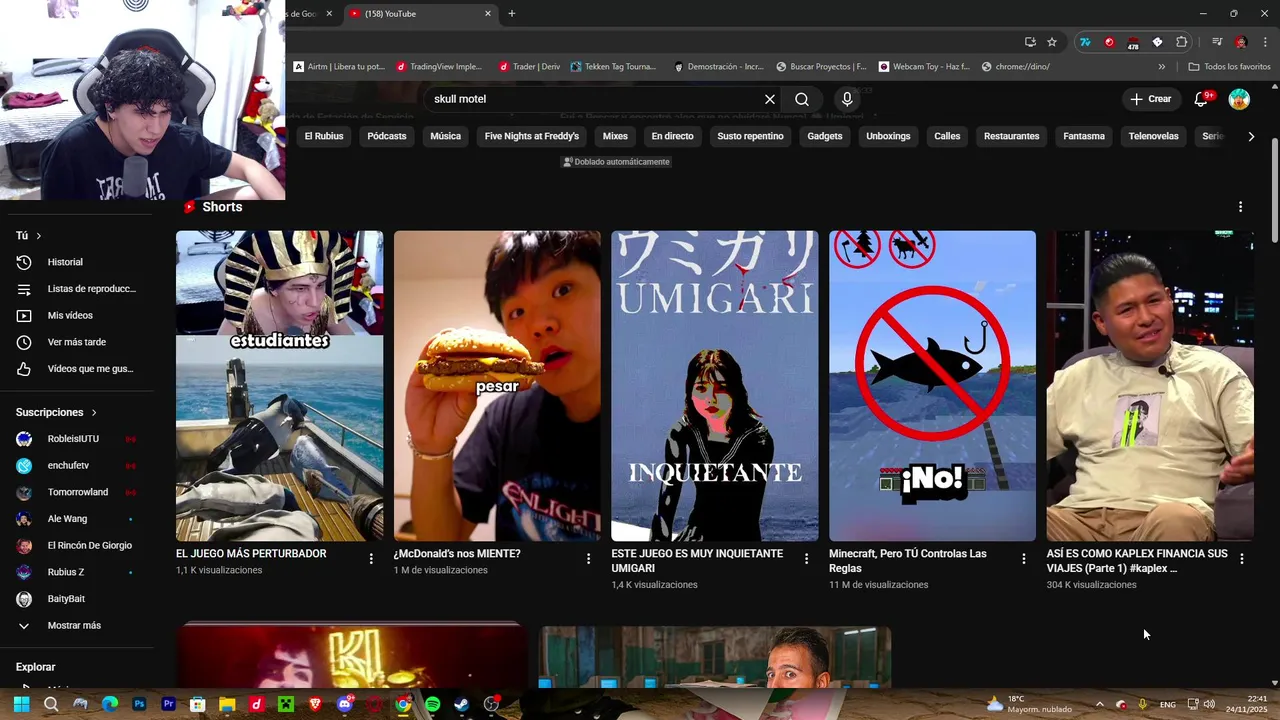Image resolution: width=1280 pixels, height=720 pixels.
Task: Select the Telenovelas chip
Action: tap(1154, 136)
